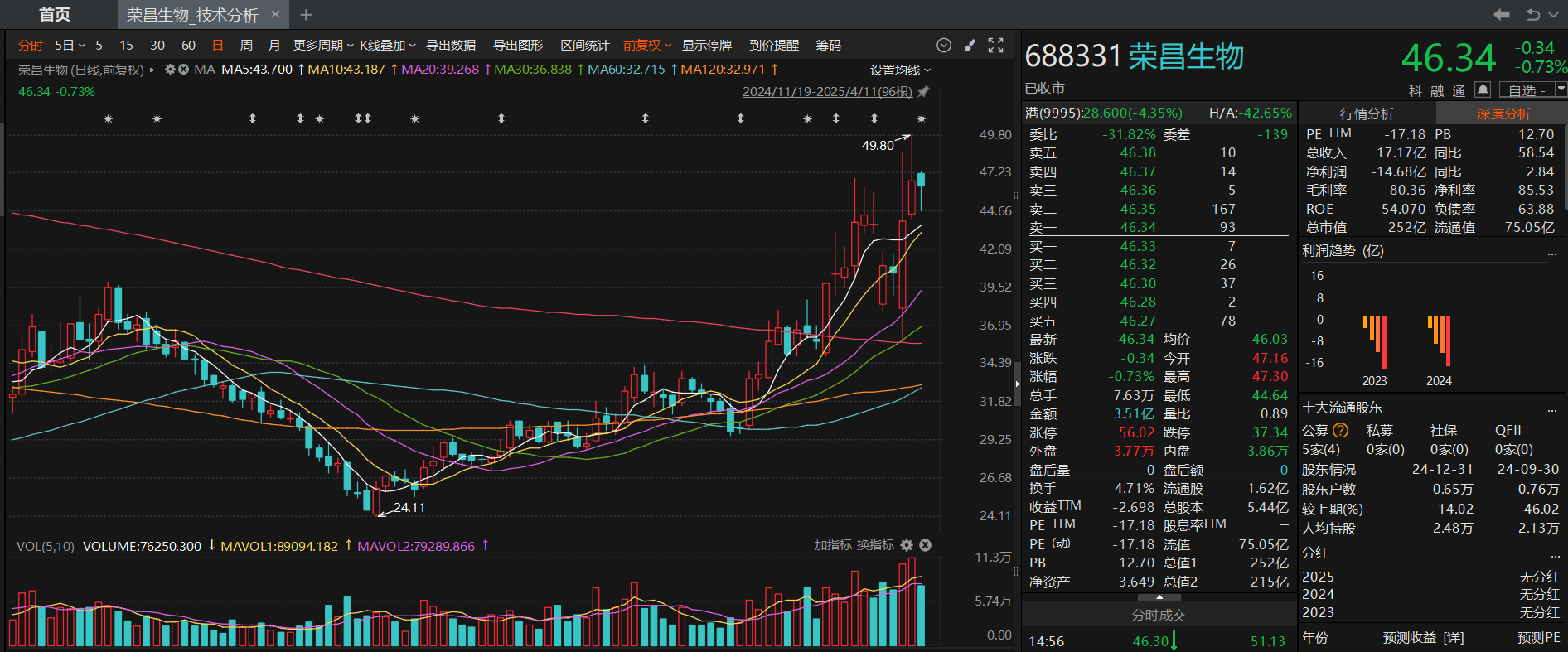1568x652 pixels.
Task: Collapse the right panel with splitter arrow
Action: point(1017,384)
